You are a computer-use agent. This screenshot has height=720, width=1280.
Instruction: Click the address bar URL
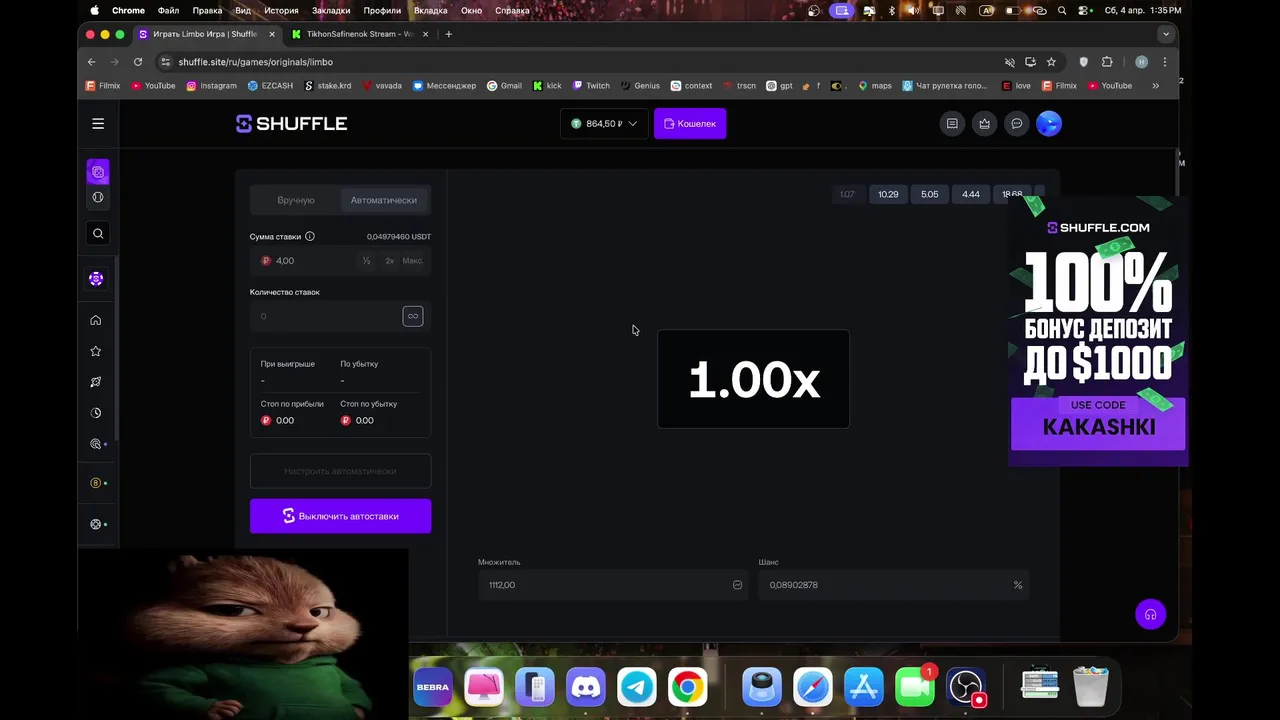(x=255, y=62)
